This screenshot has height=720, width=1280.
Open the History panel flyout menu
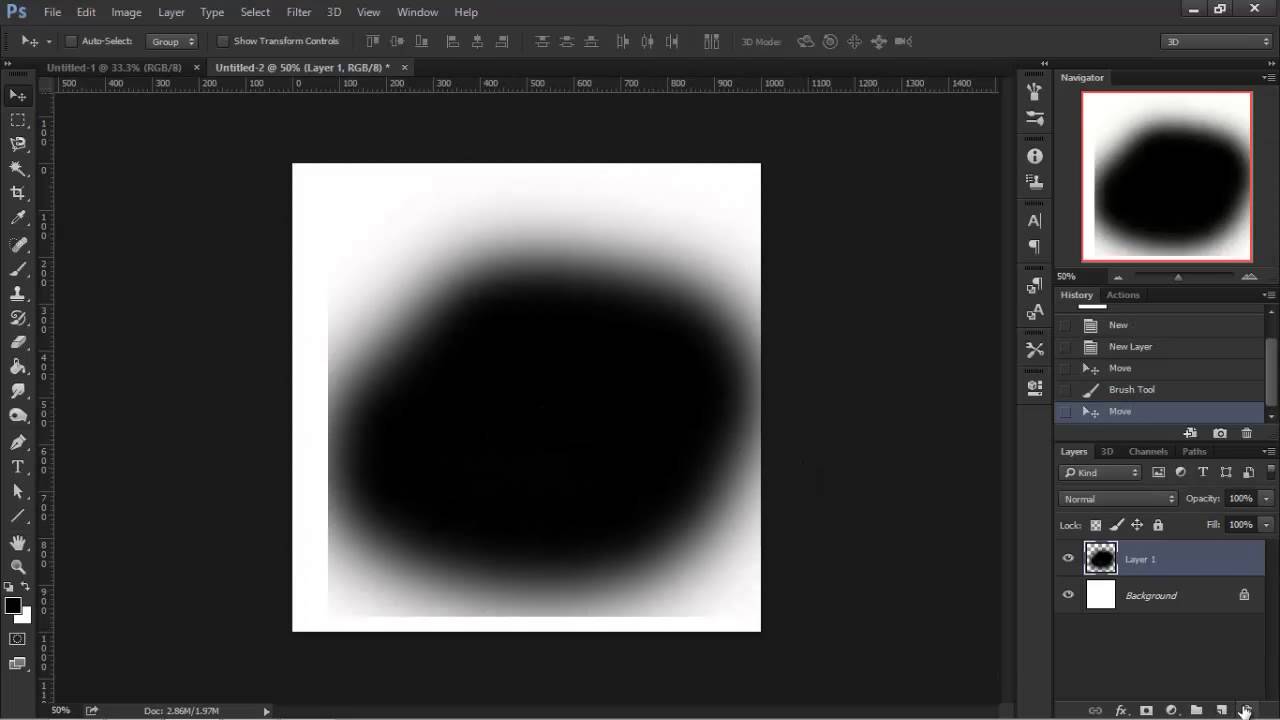coord(1269,295)
